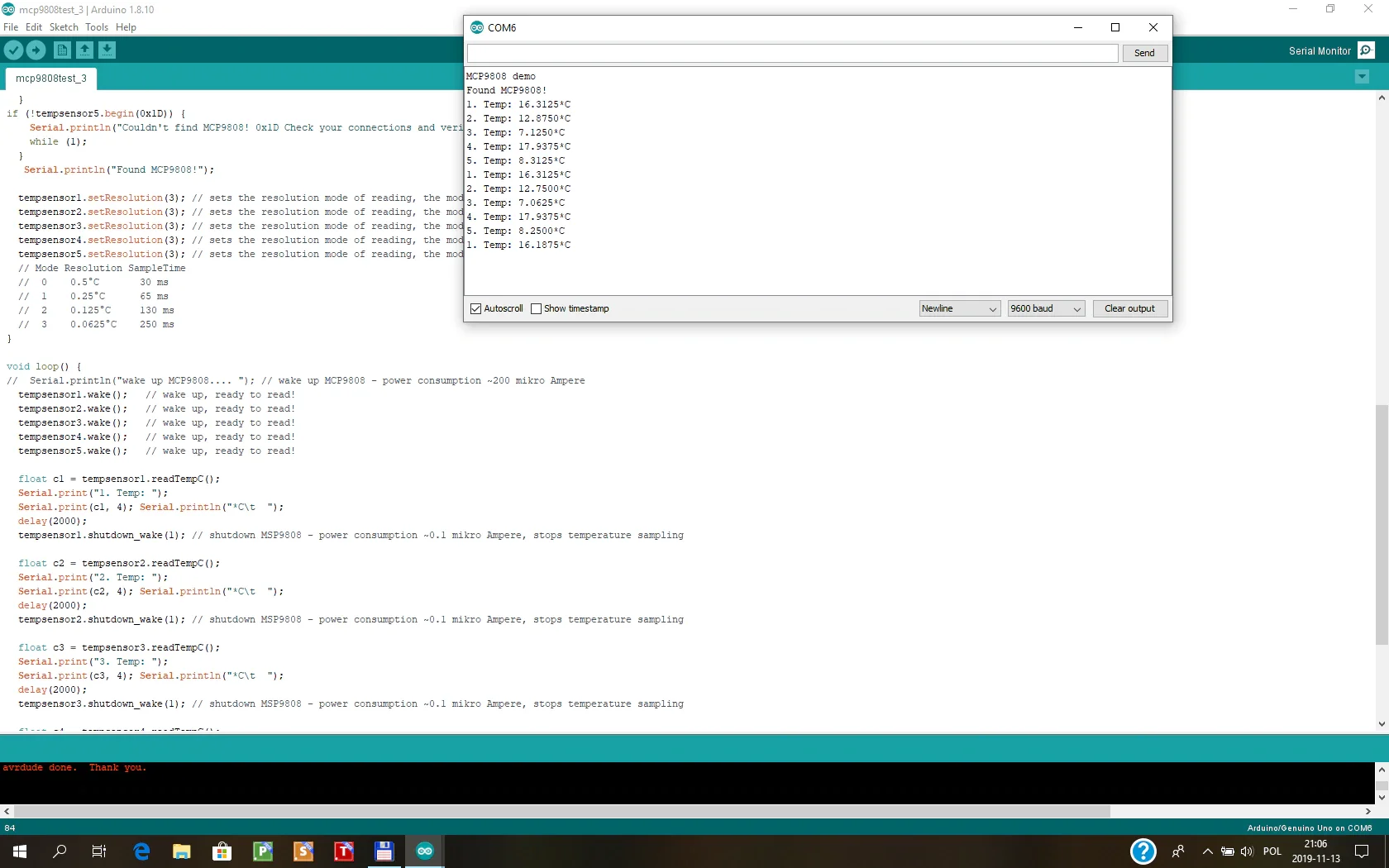This screenshot has height=868, width=1389.
Task: Open the 9600 baud rate dropdown
Action: point(1046,308)
